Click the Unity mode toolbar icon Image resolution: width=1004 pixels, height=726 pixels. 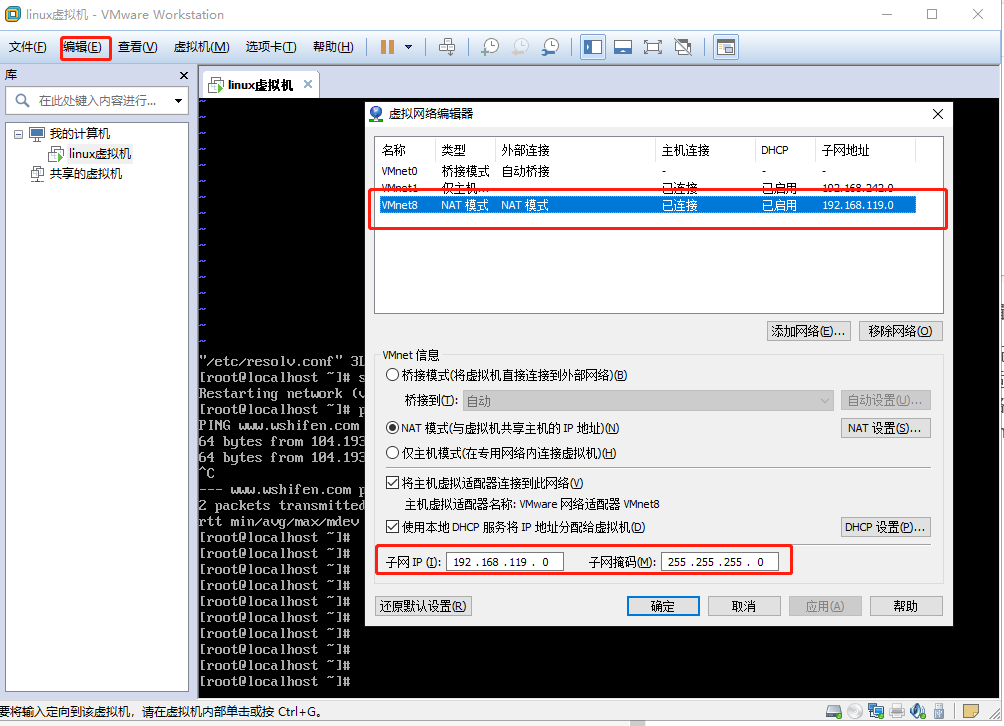click(683, 47)
